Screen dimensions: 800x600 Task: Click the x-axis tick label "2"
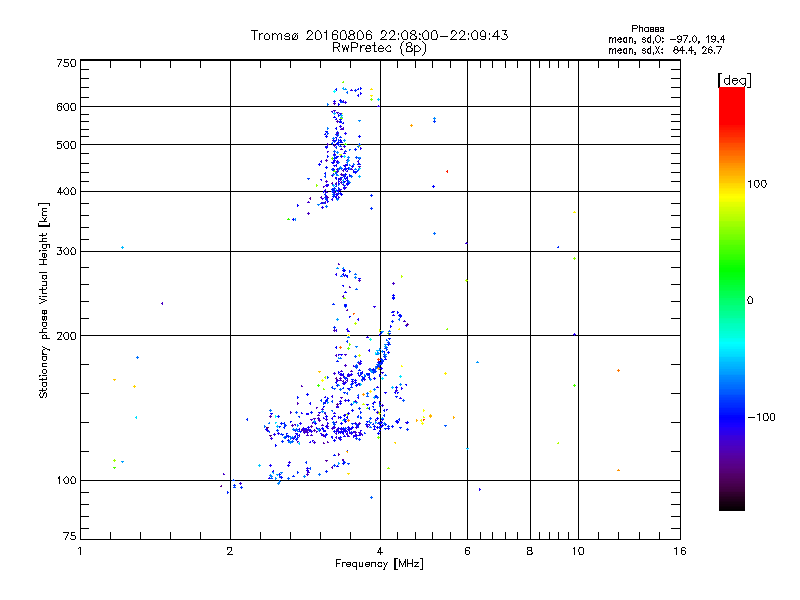point(230,551)
